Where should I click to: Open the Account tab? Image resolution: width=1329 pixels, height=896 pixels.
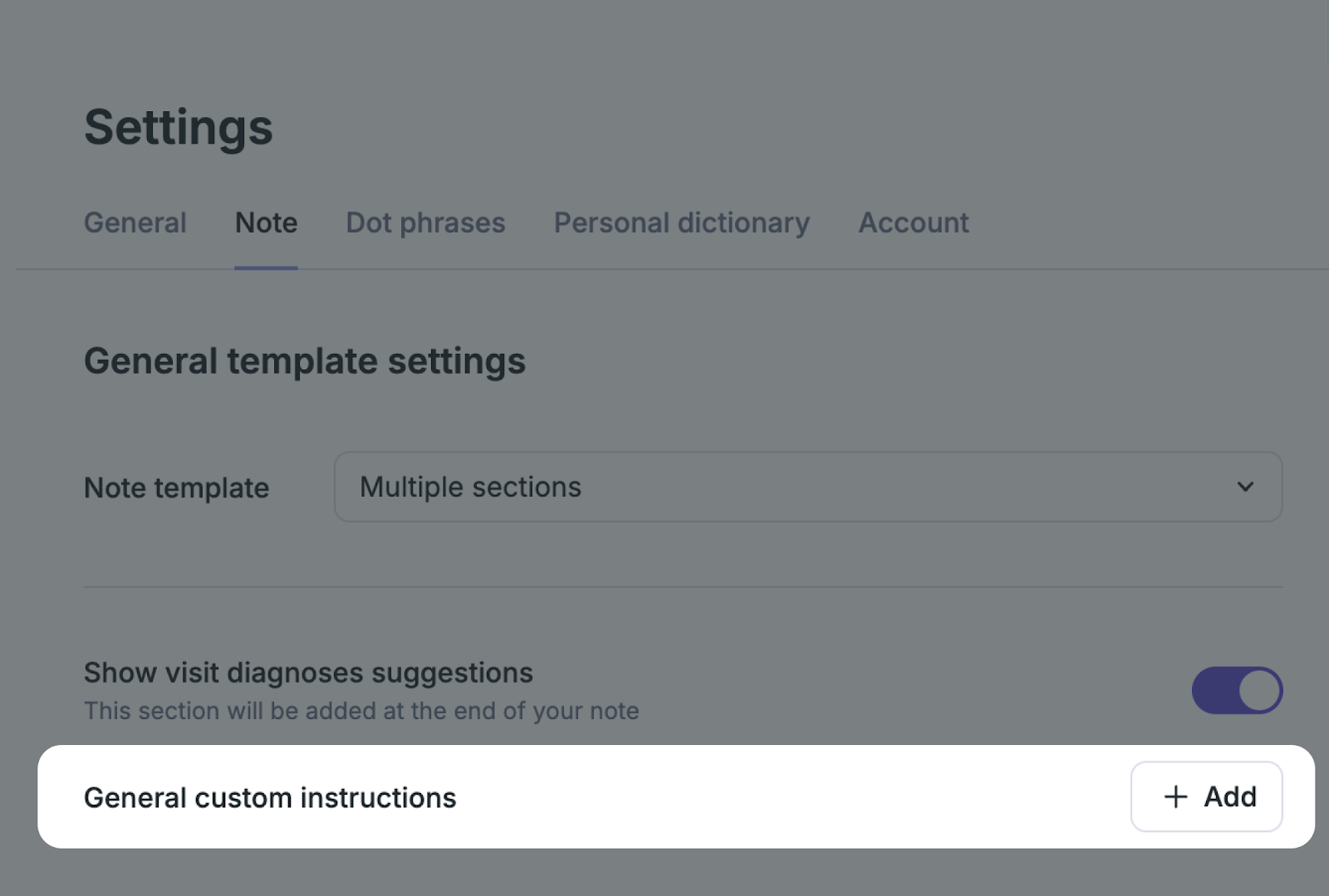(x=914, y=223)
